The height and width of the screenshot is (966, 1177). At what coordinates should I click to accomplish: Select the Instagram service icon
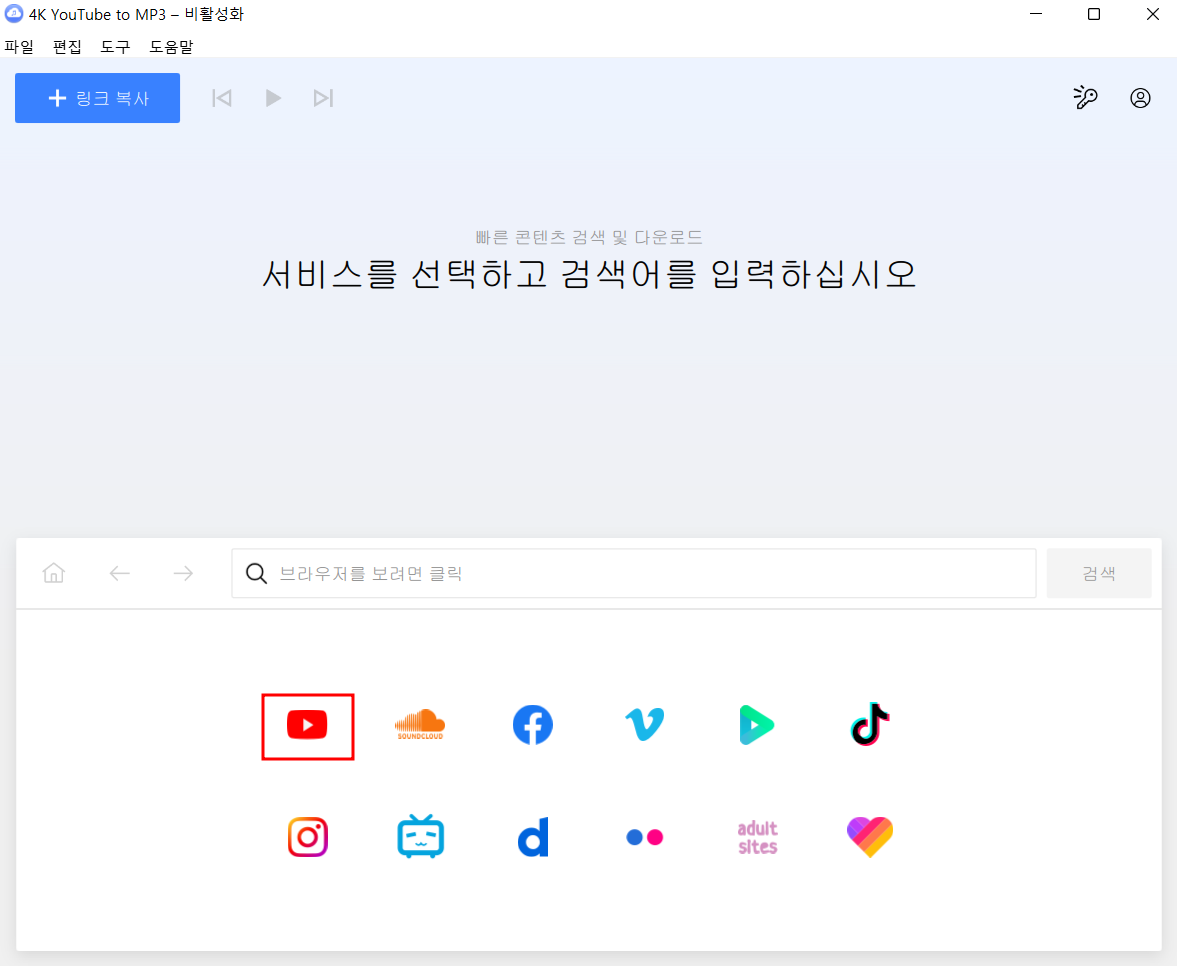pos(308,837)
